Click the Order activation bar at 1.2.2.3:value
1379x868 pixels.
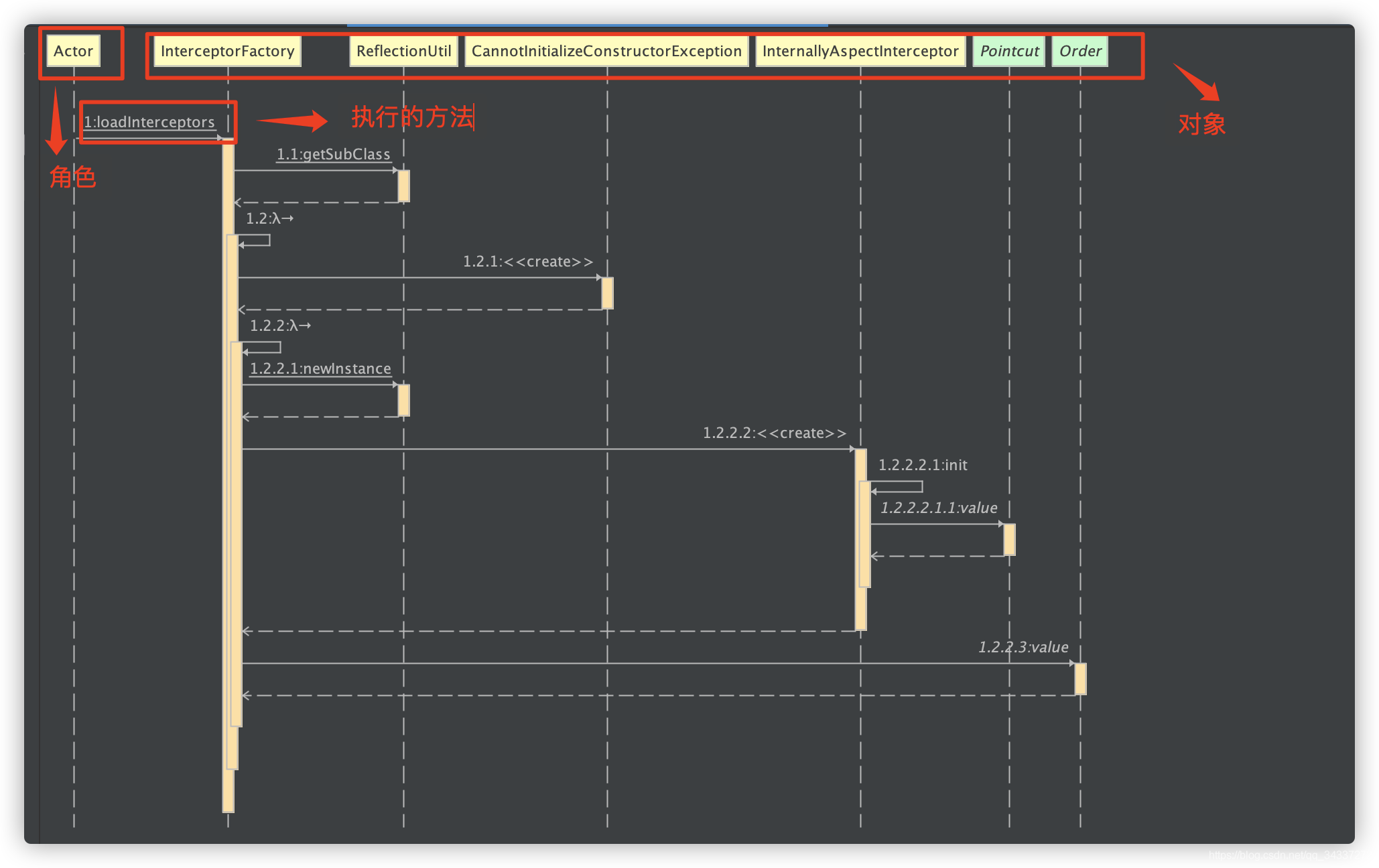[x=1080, y=678]
